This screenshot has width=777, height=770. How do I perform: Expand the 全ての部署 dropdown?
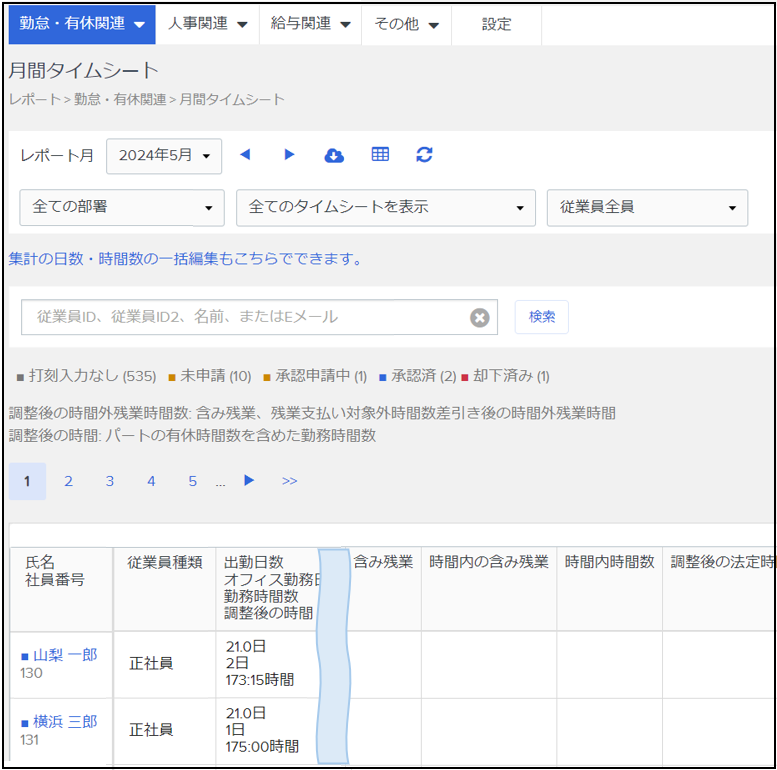tap(122, 208)
